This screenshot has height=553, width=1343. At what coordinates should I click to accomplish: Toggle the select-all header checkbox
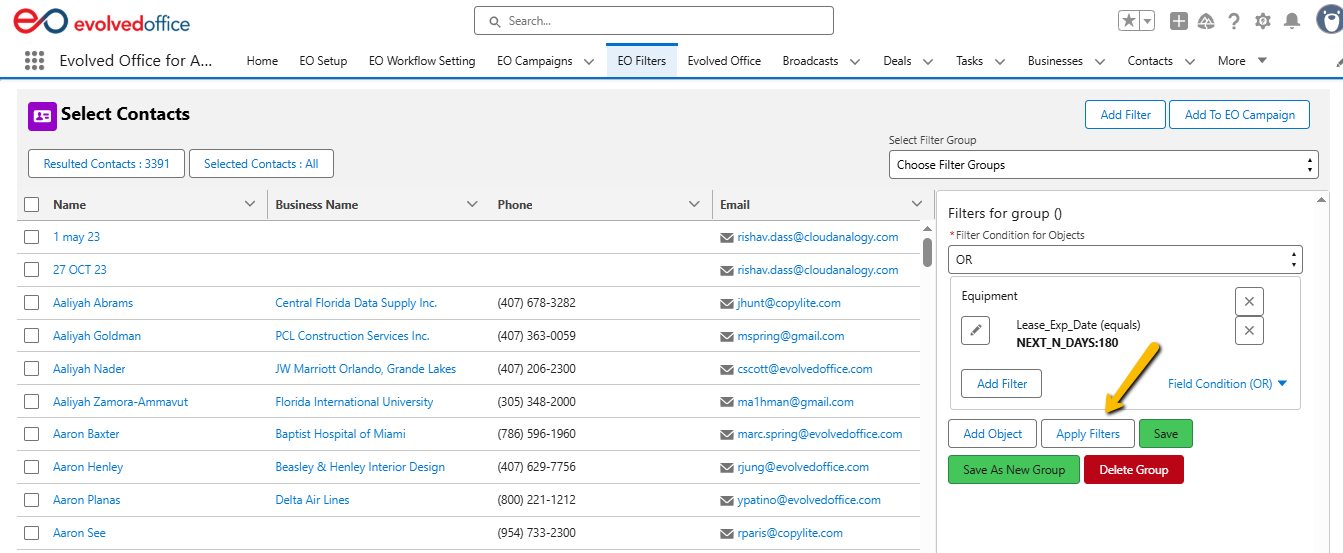point(32,204)
